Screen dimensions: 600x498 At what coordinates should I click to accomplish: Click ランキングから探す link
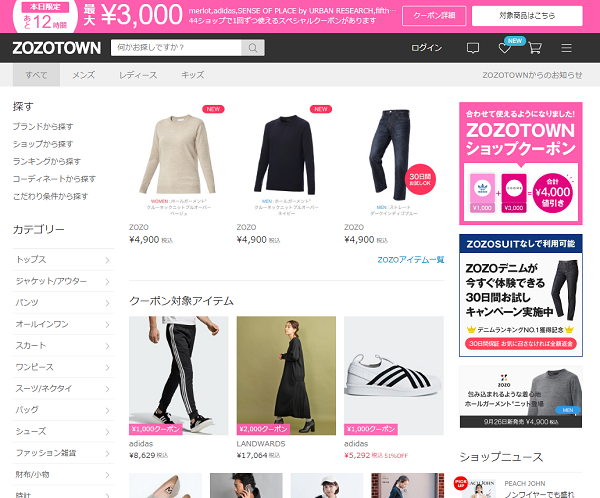point(47,162)
